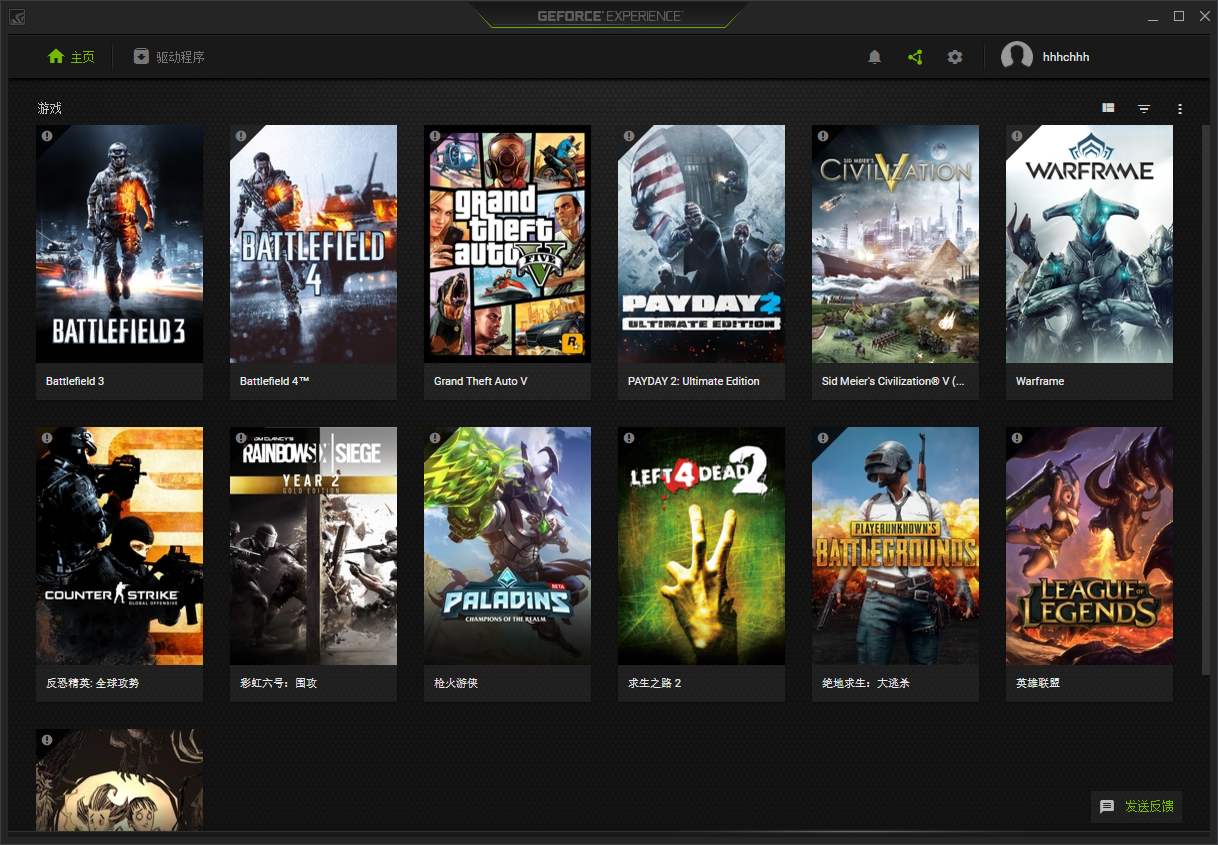Click the Warframe title label
This screenshot has width=1218, height=845.
coord(1040,381)
